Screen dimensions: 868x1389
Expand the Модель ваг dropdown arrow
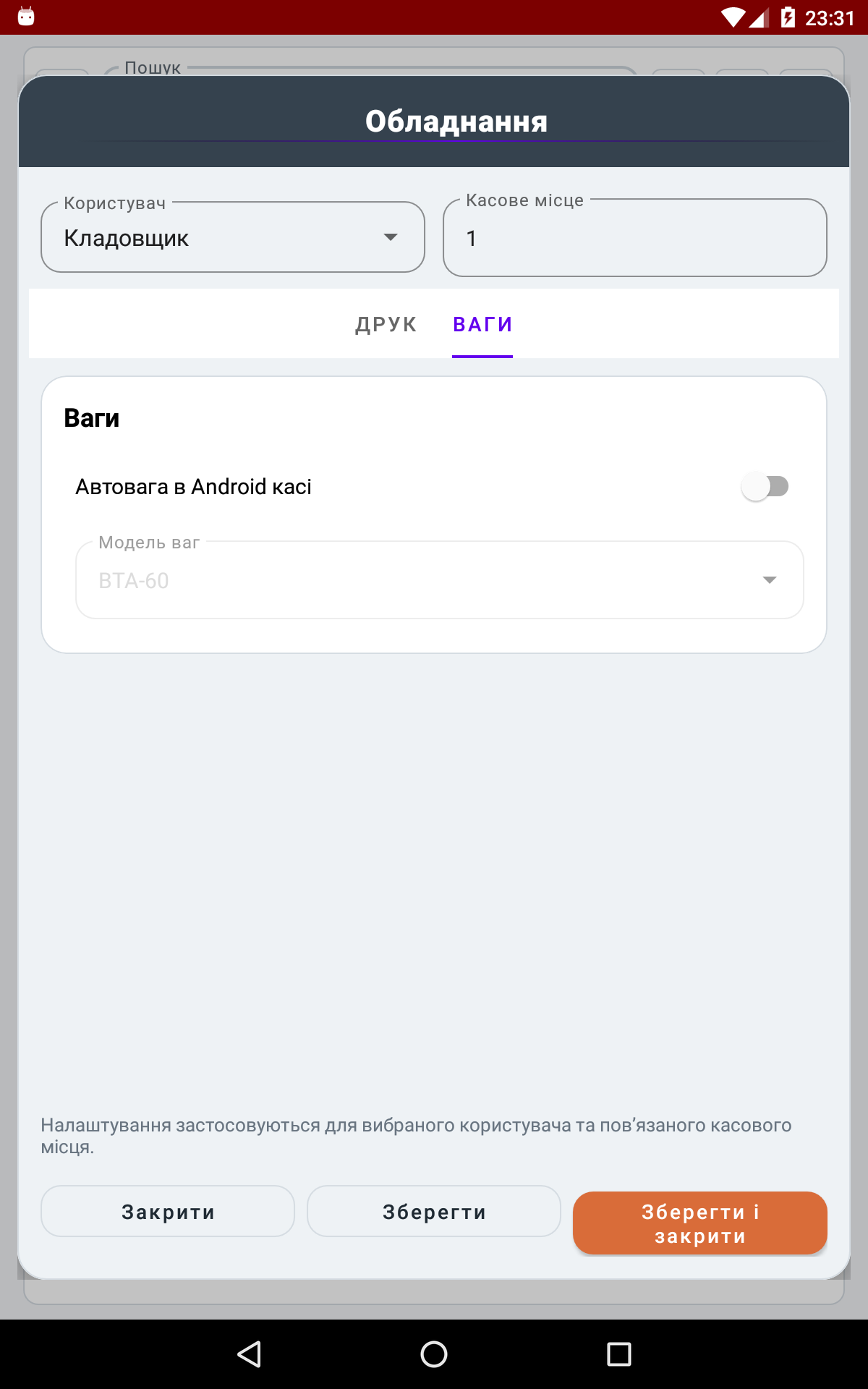(x=770, y=580)
